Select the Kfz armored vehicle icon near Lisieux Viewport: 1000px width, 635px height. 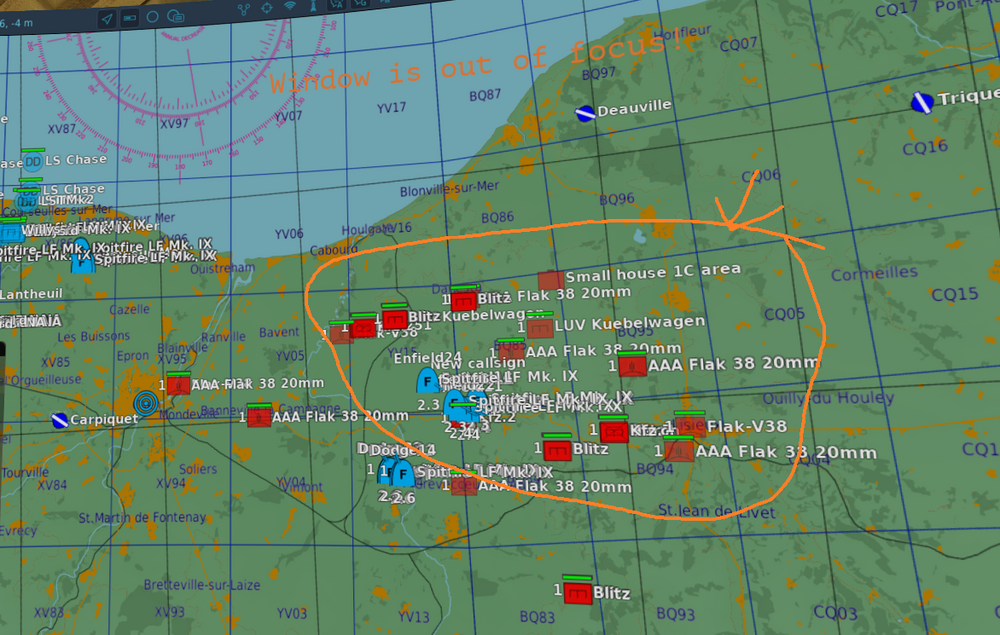614,432
